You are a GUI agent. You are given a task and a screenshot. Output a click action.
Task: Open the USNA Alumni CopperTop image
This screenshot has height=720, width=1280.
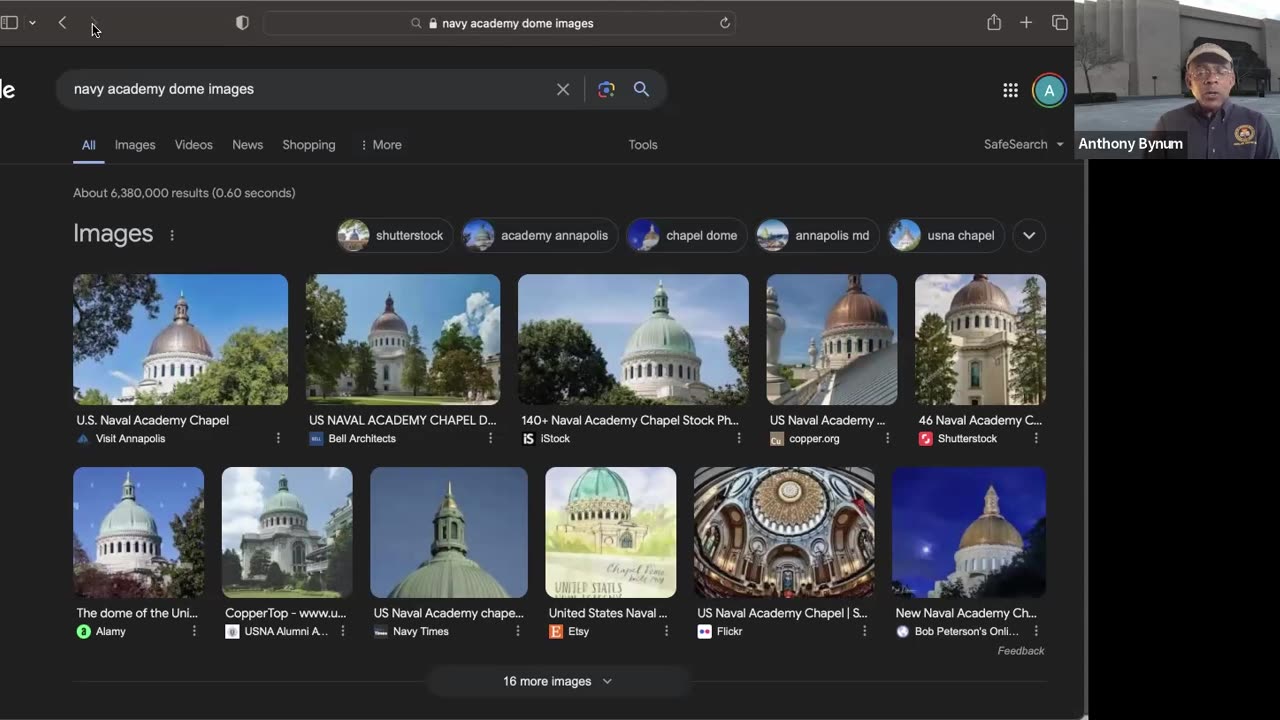(x=287, y=532)
